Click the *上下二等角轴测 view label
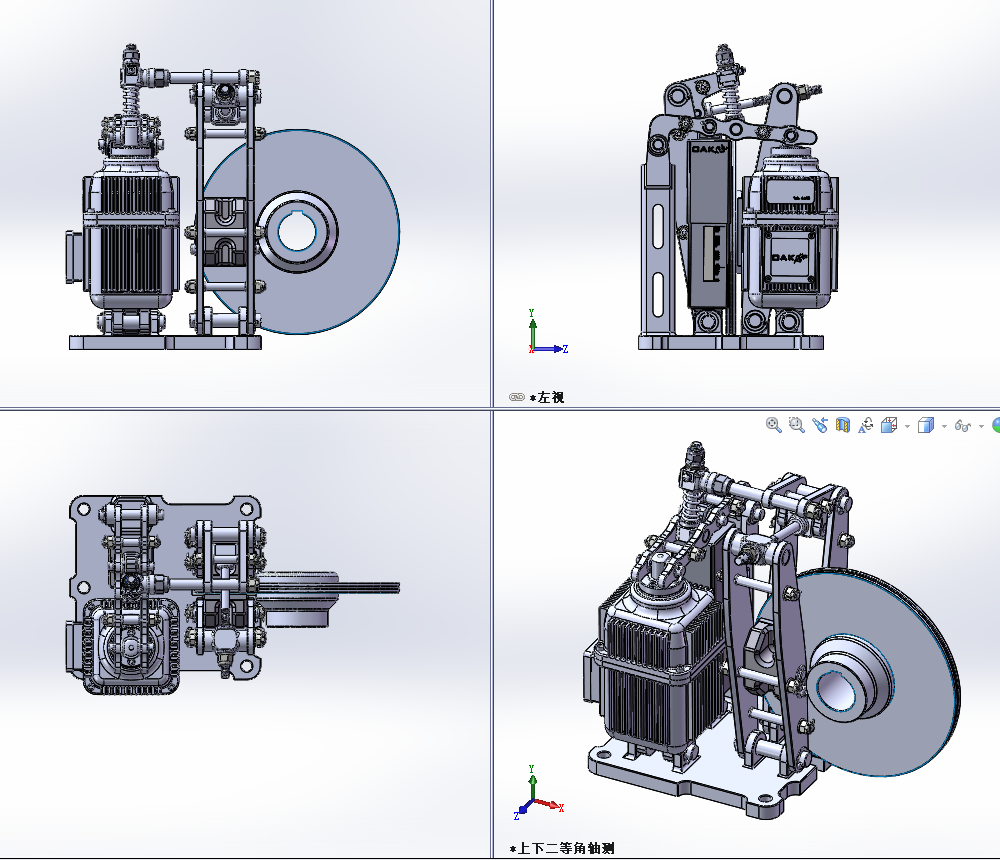 click(562, 849)
